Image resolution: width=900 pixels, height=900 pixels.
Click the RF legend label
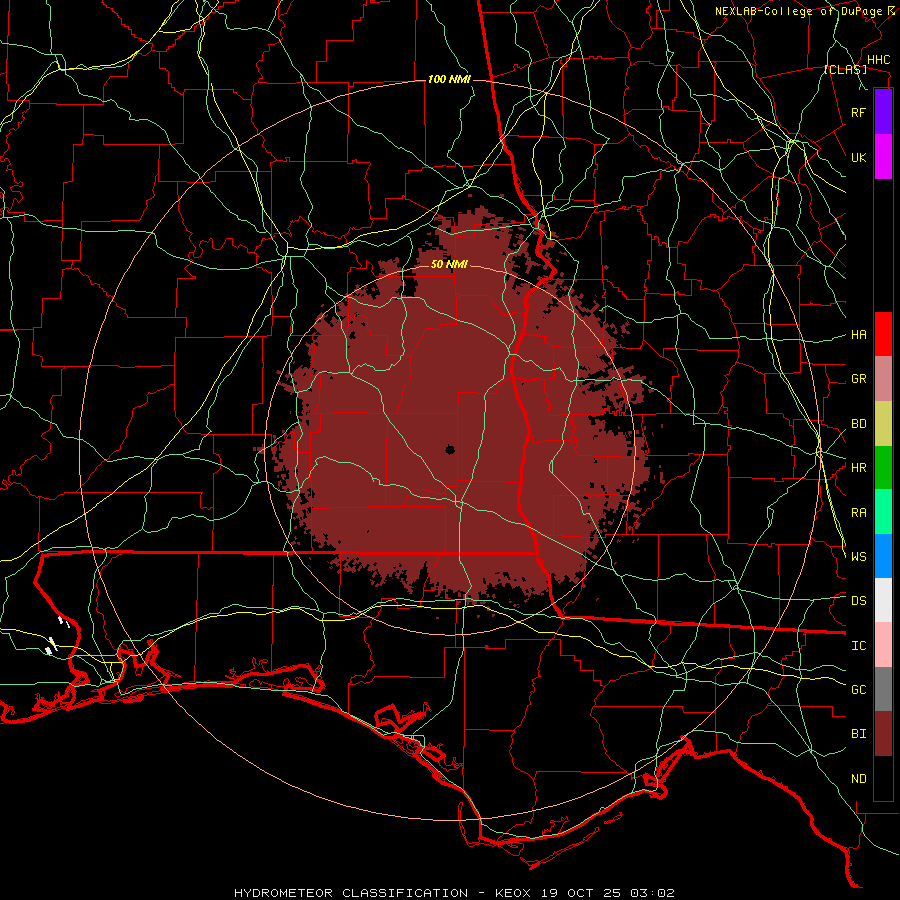tap(858, 112)
